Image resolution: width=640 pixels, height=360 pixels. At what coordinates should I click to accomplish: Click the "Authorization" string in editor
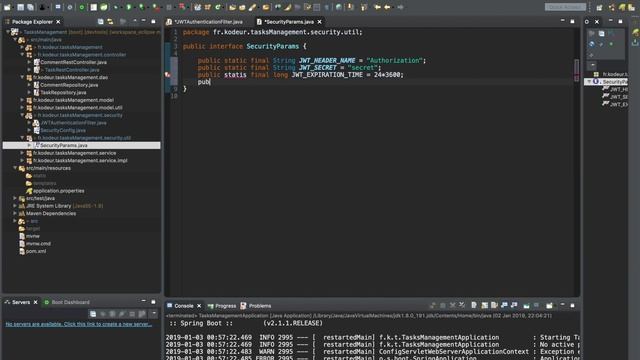click(394, 60)
